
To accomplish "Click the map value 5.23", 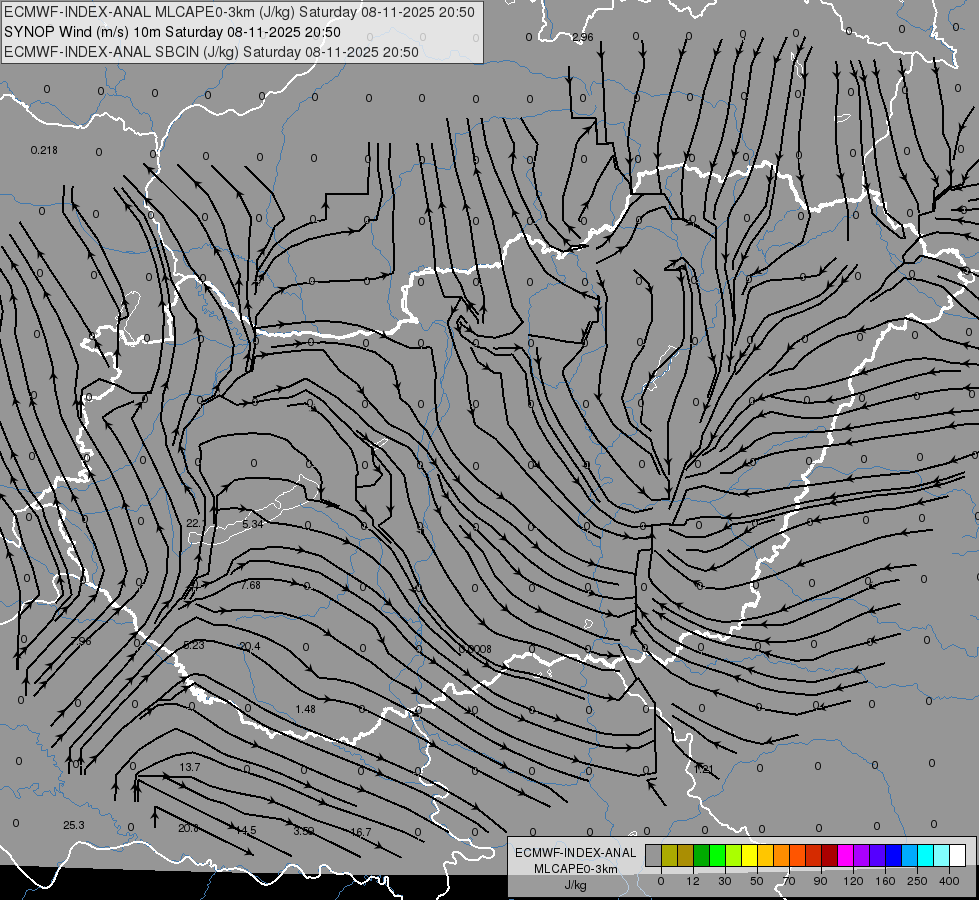I will (x=194, y=645).
